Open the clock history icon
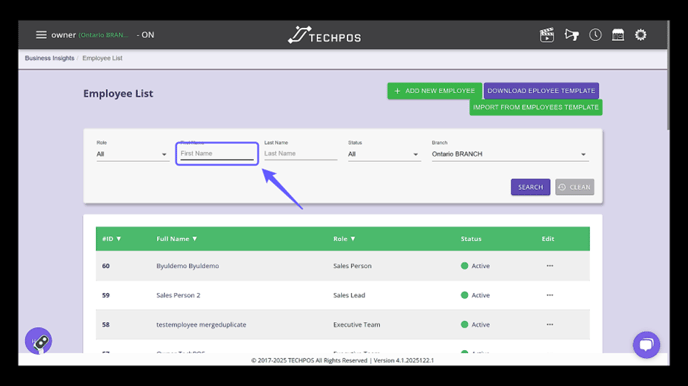688x386 pixels. (x=595, y=35)
